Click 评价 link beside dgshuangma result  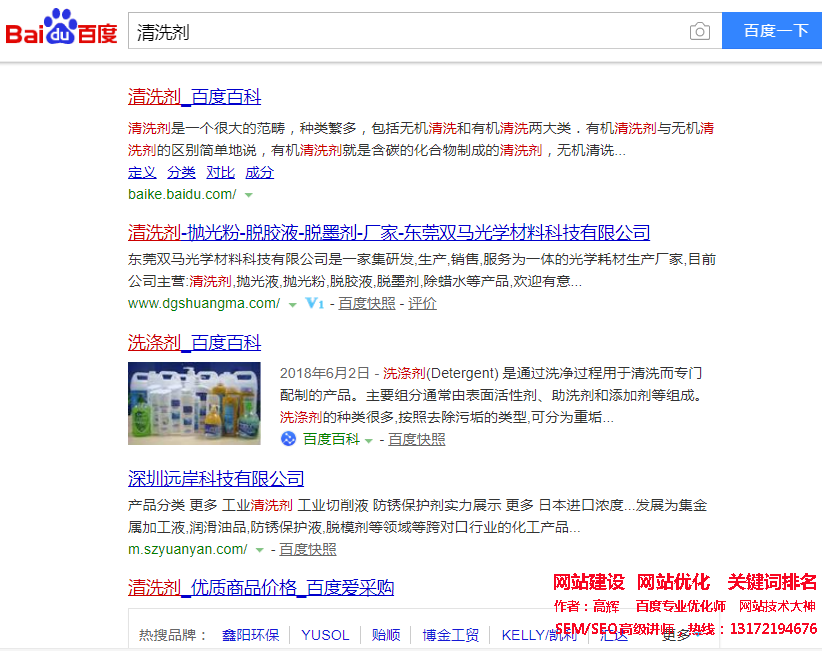(422, 303)
